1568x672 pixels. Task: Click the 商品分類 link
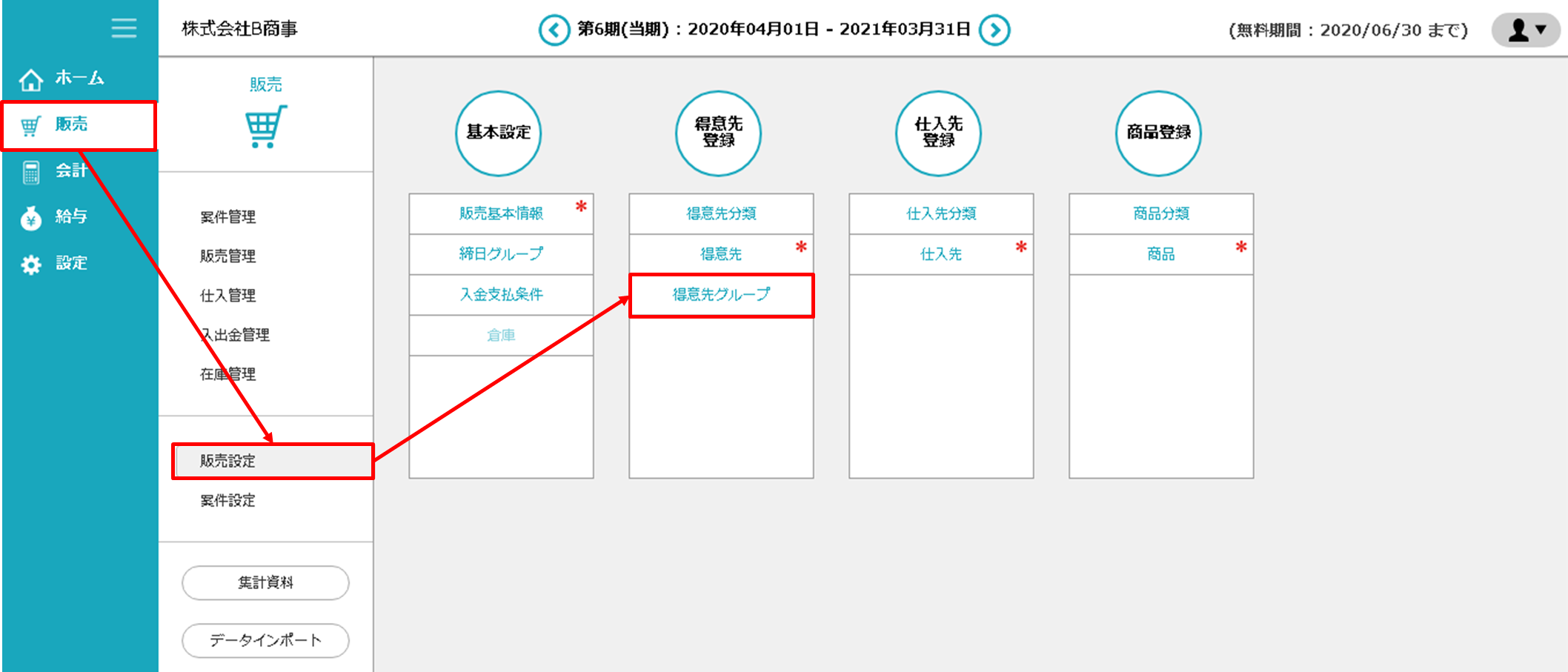[x=1160, y=214]
